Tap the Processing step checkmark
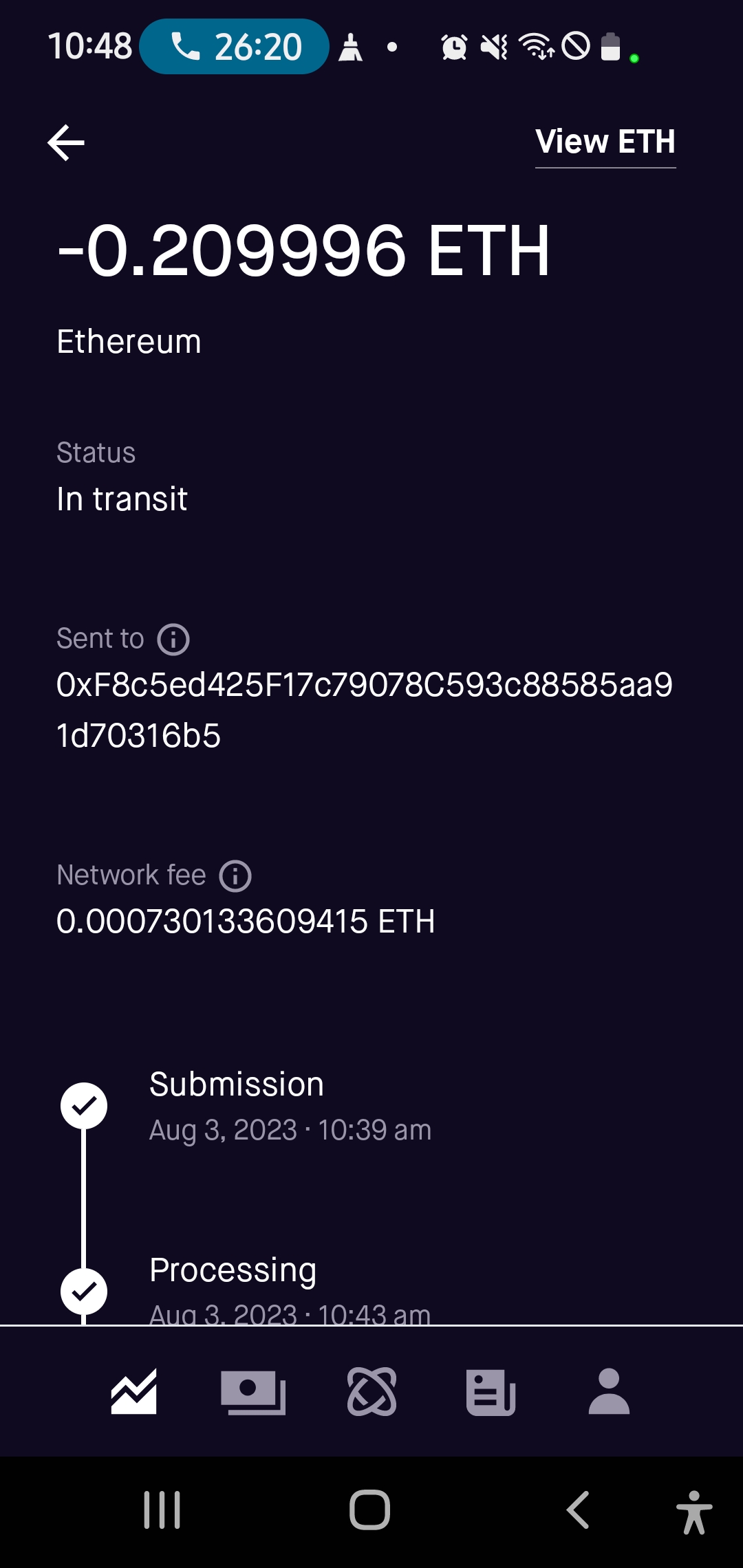The image size is (743, 1568). click(x=84, y=1292)
